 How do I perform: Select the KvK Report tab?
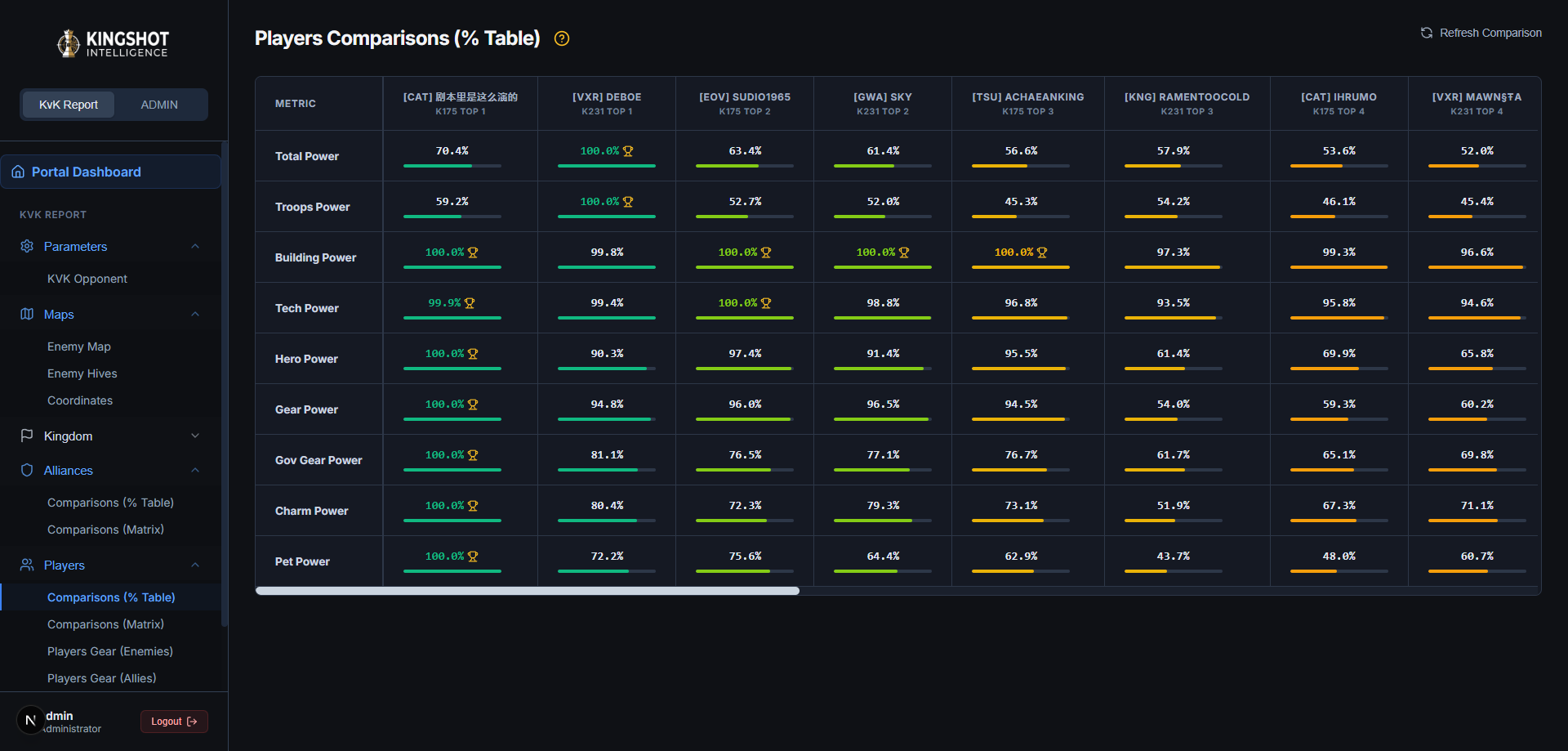(69, 105)
